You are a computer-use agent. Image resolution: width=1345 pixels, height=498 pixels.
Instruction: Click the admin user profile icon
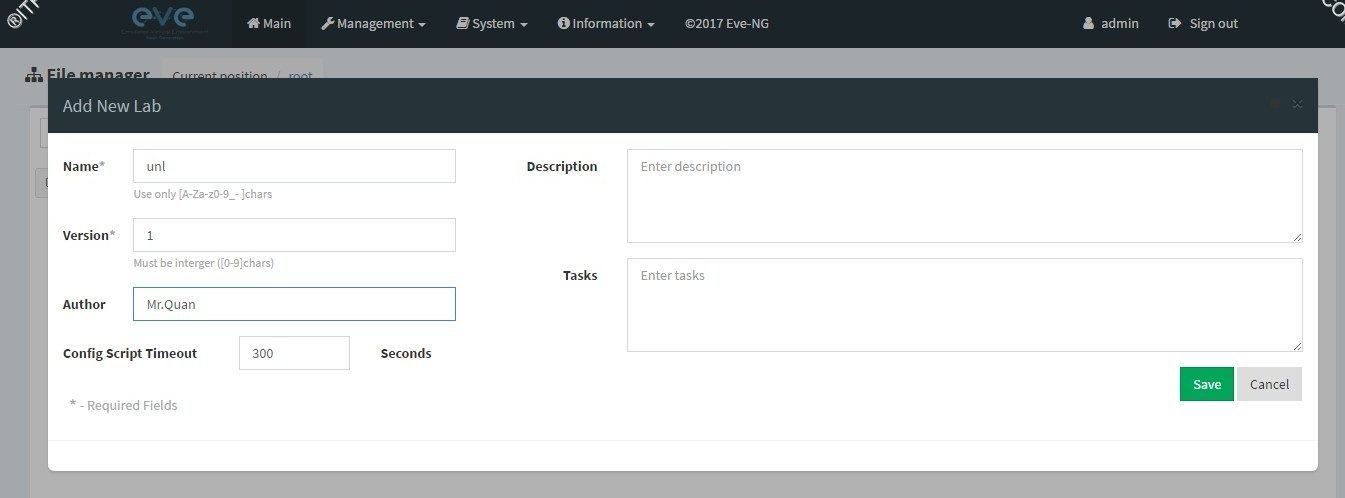[x=1088, y=23]
